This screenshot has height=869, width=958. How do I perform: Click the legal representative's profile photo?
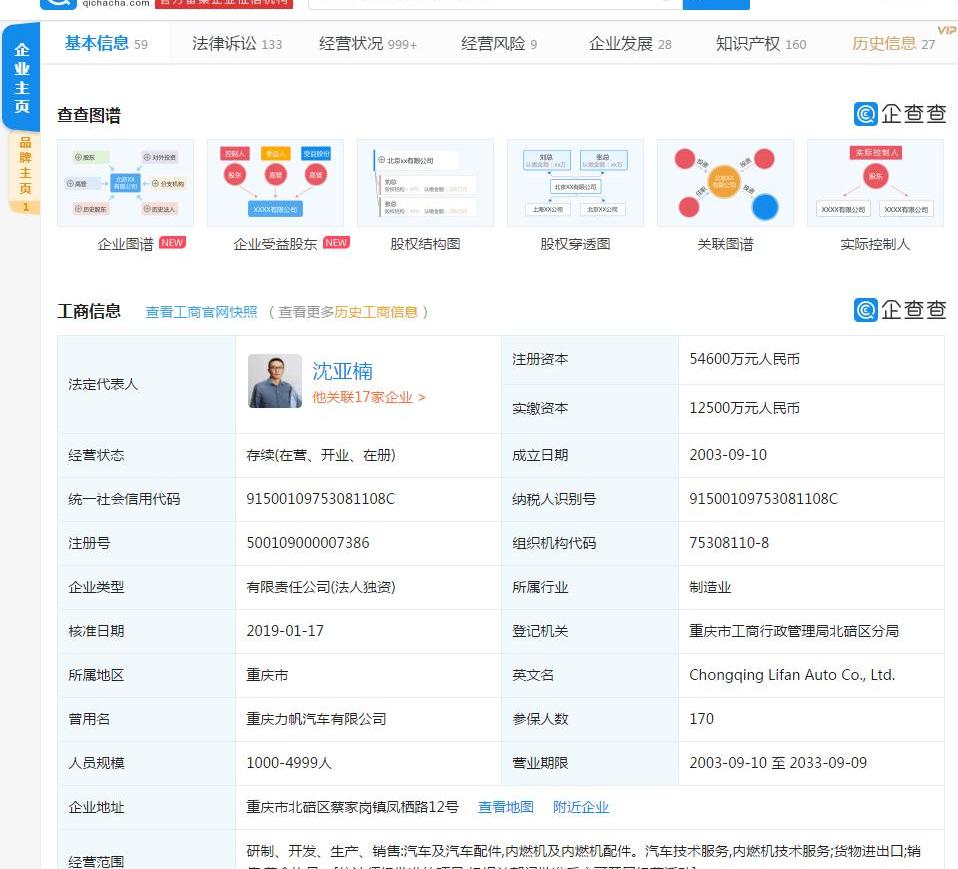point(275,381)
